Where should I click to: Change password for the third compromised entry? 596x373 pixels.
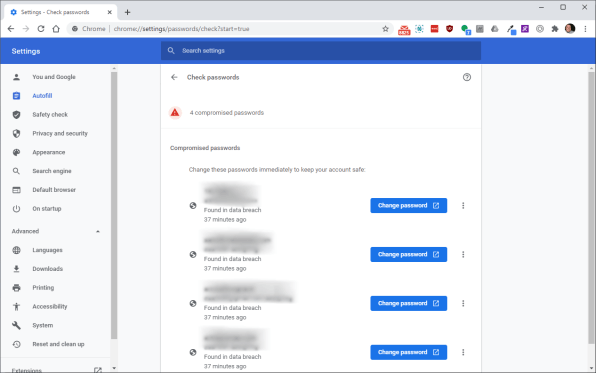[409, 303]
